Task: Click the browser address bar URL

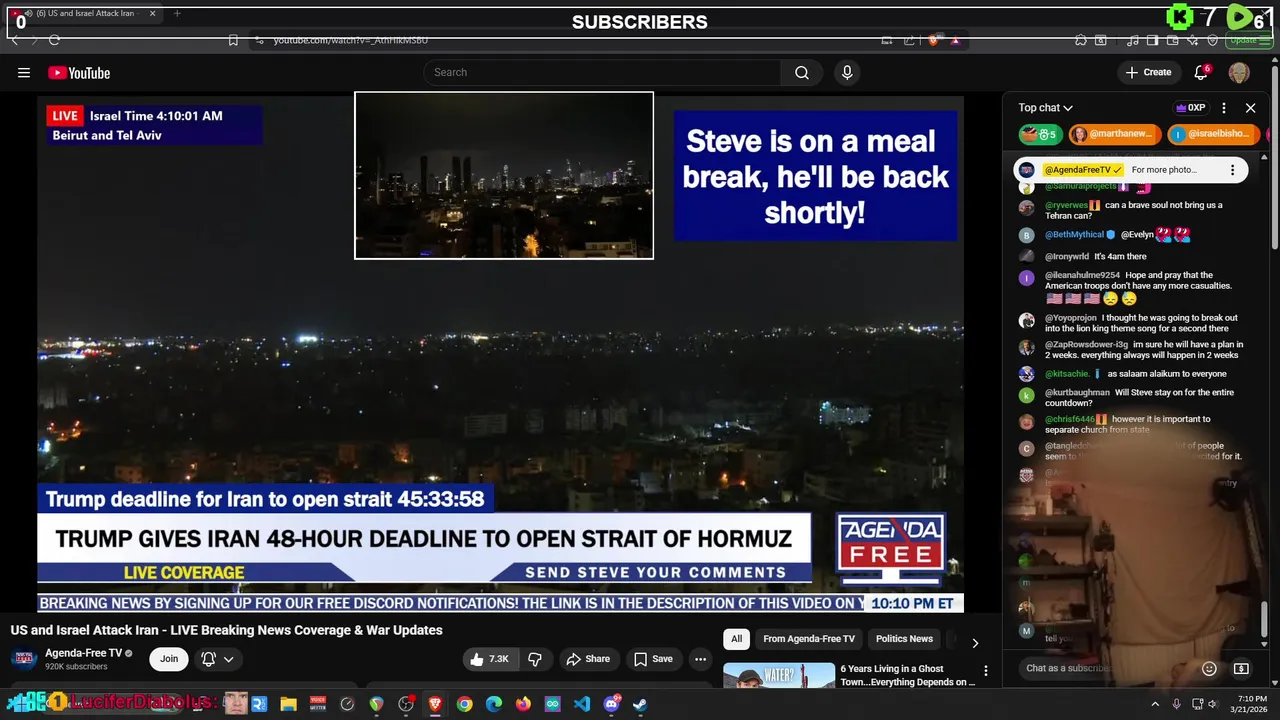Action: (351, 40)
